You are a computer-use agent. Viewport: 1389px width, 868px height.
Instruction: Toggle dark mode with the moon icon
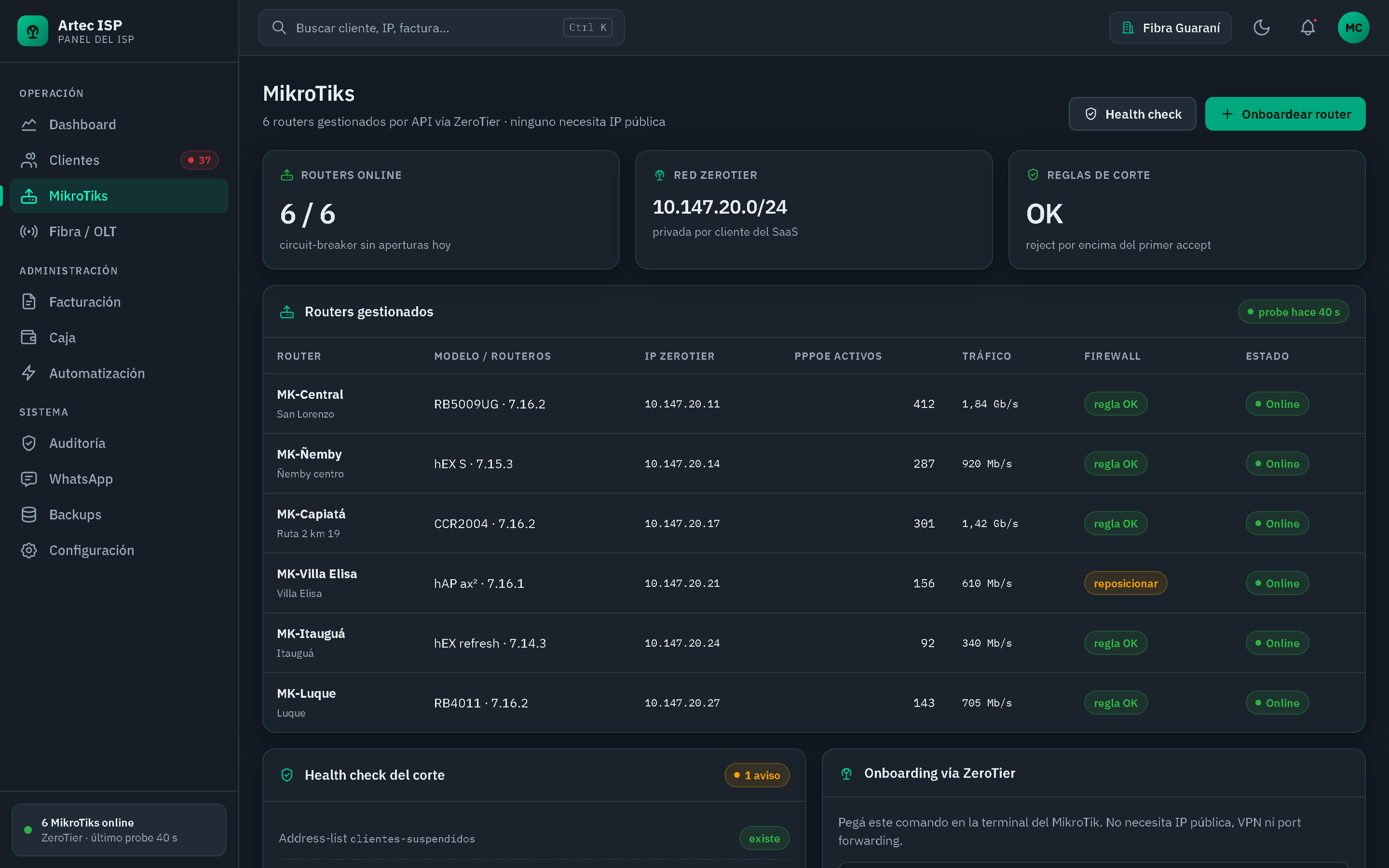(x=1261, y=27)
